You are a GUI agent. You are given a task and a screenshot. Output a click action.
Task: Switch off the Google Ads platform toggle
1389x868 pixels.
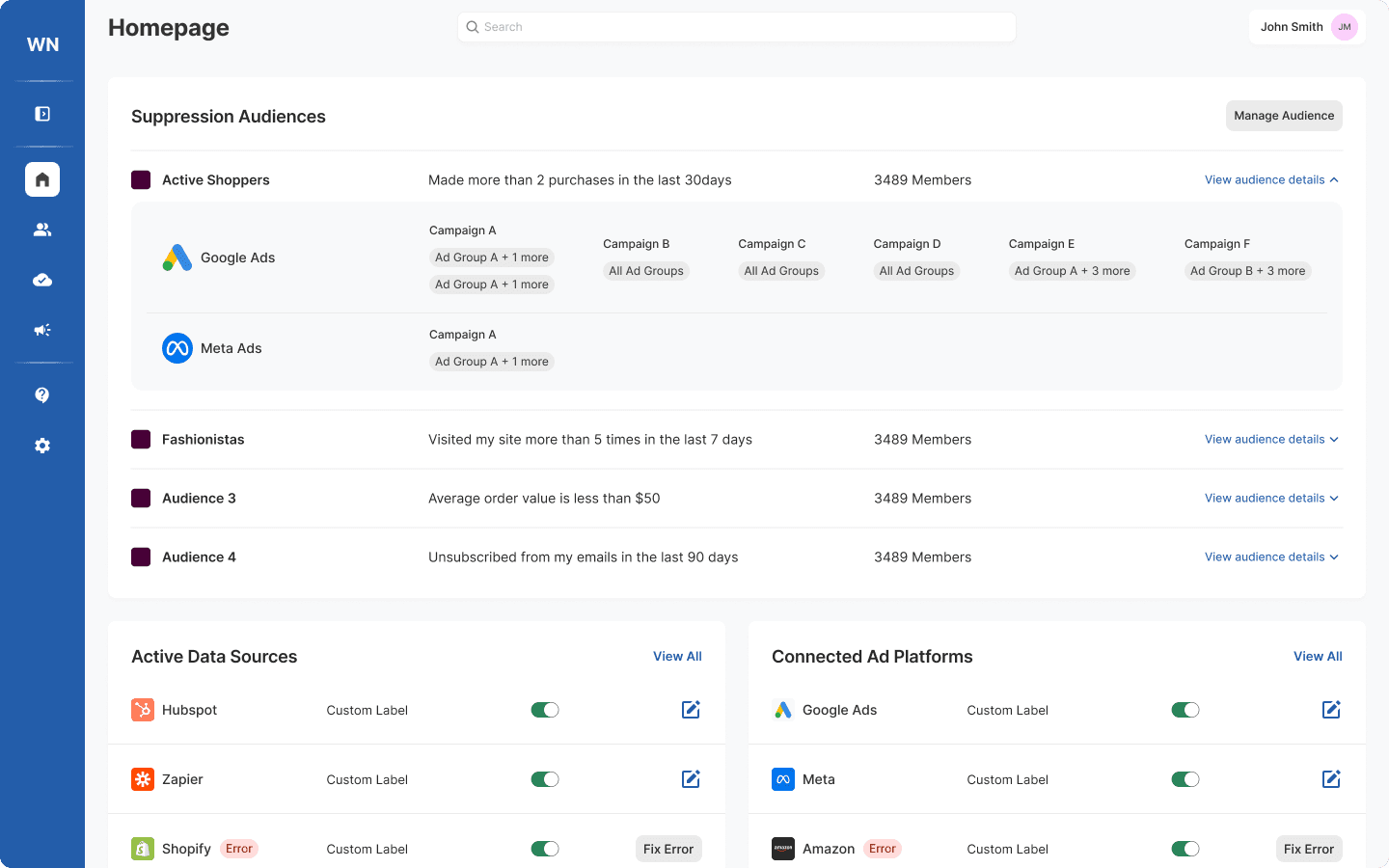(x=1185, y=710)
